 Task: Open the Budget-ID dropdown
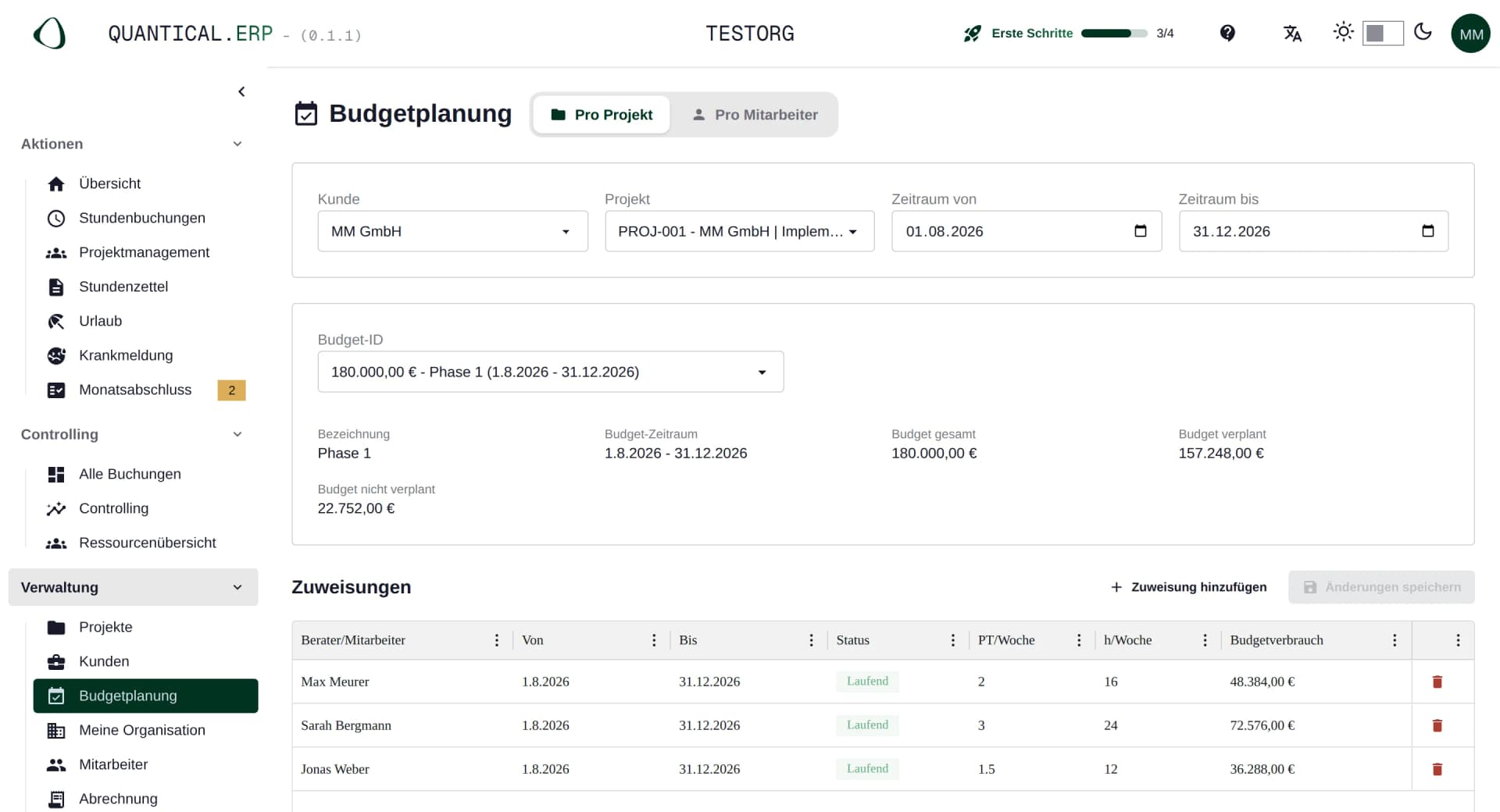point(550,372)
